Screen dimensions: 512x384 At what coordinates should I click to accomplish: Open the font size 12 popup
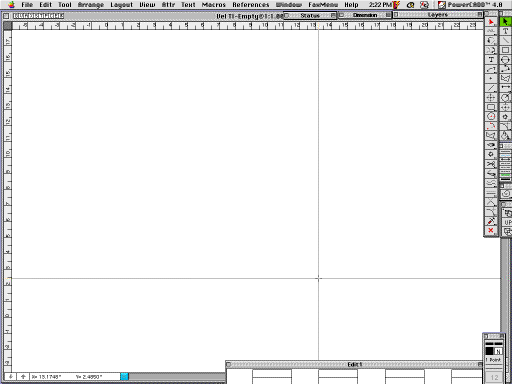coord(494,377)
